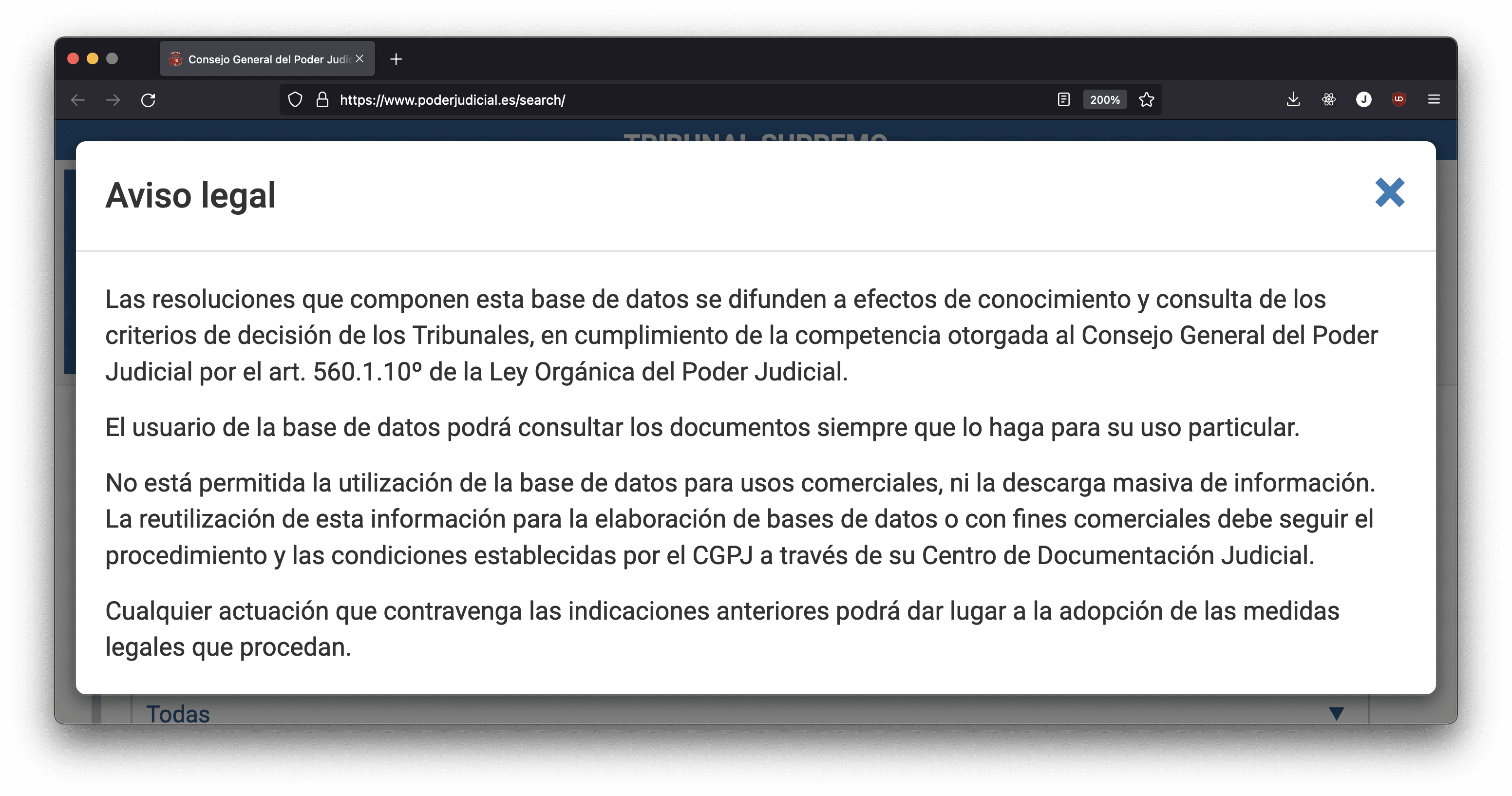Open a new browser tab

396,59
